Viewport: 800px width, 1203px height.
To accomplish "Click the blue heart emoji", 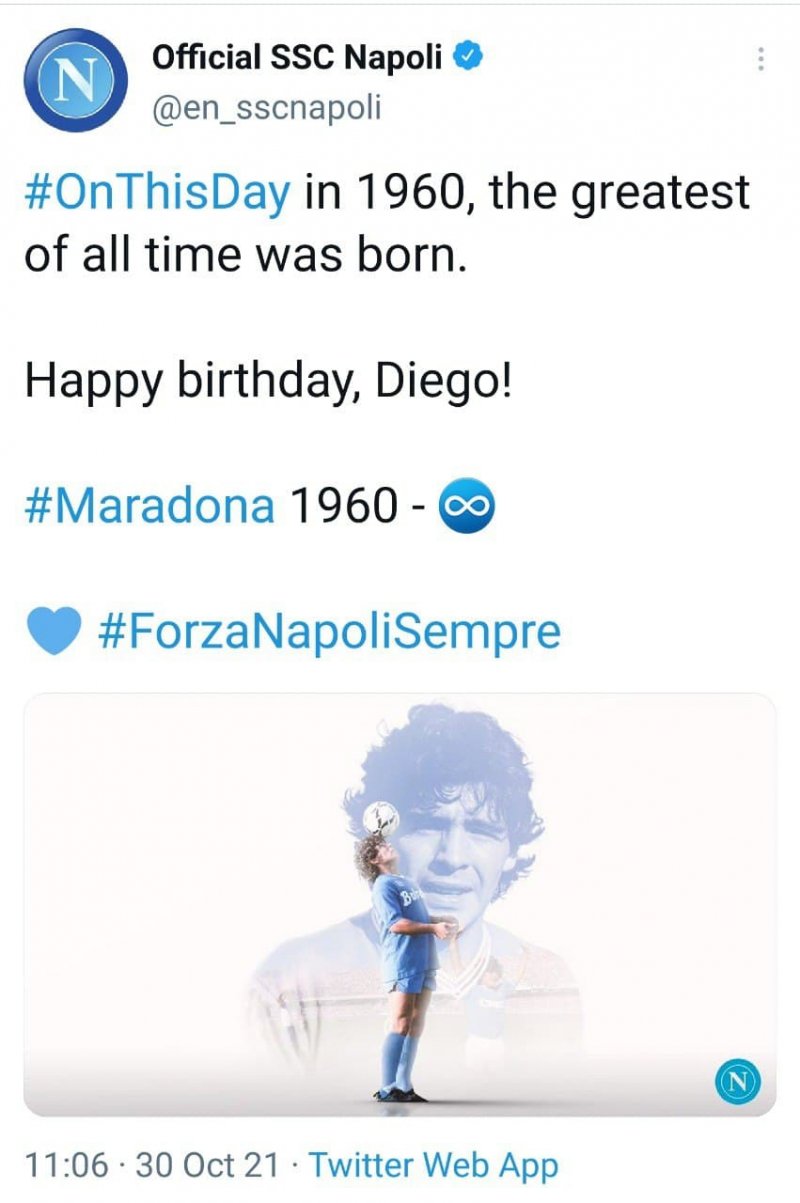I will tap(54, 631).
